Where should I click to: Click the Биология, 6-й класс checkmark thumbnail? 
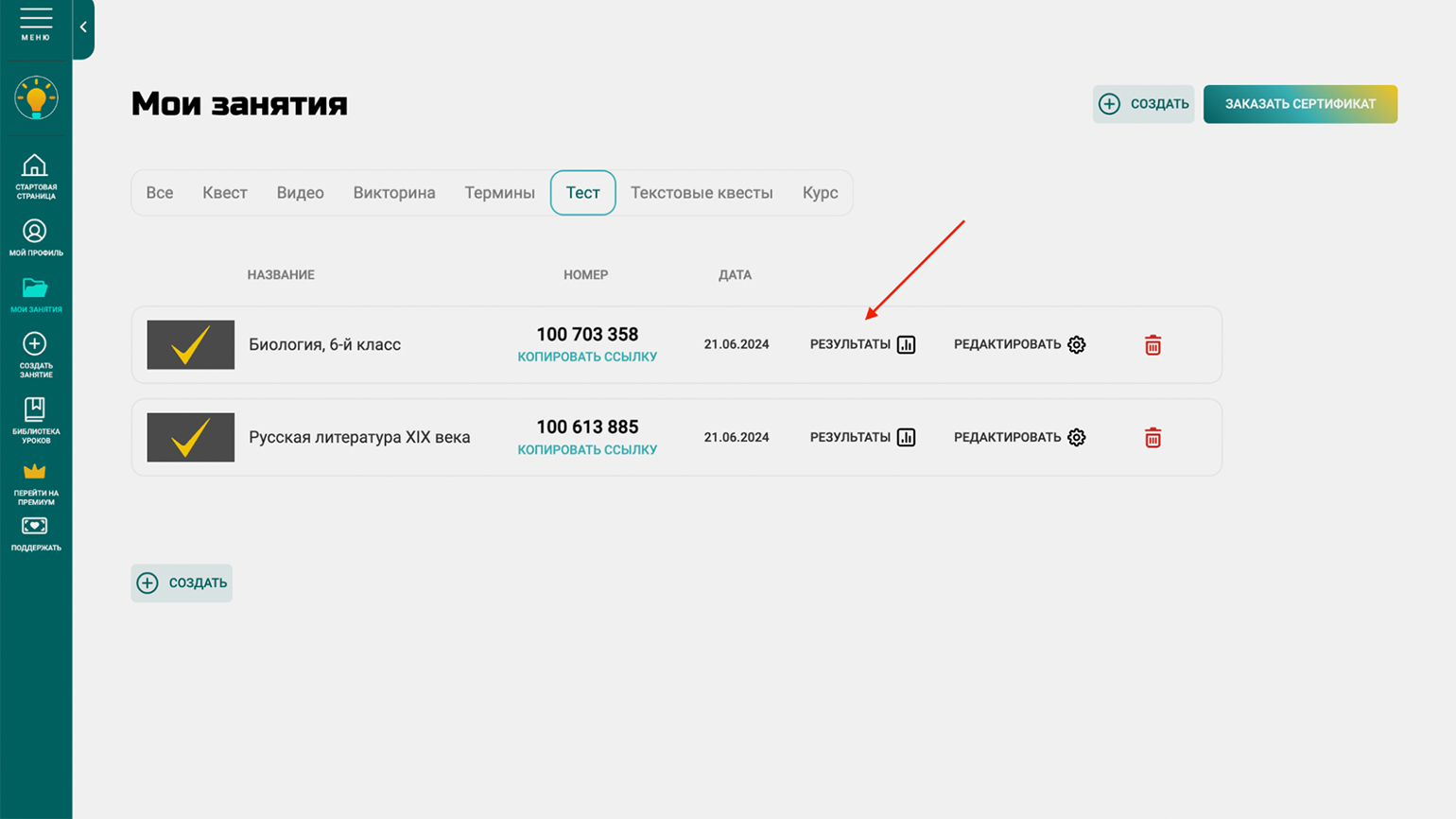pyautogui.click(x=191, y=345)
